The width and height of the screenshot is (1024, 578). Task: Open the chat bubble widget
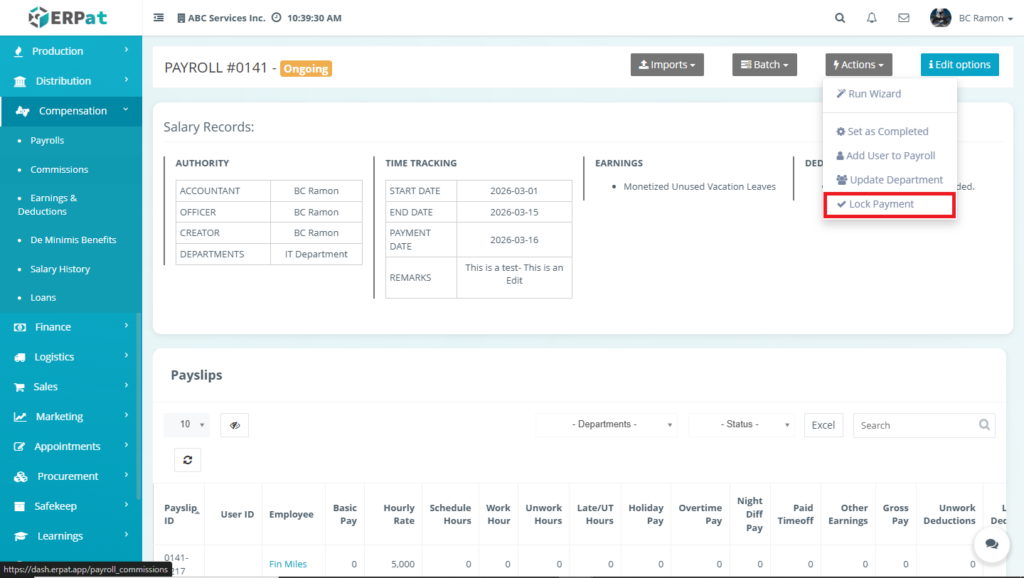(991, 544)
